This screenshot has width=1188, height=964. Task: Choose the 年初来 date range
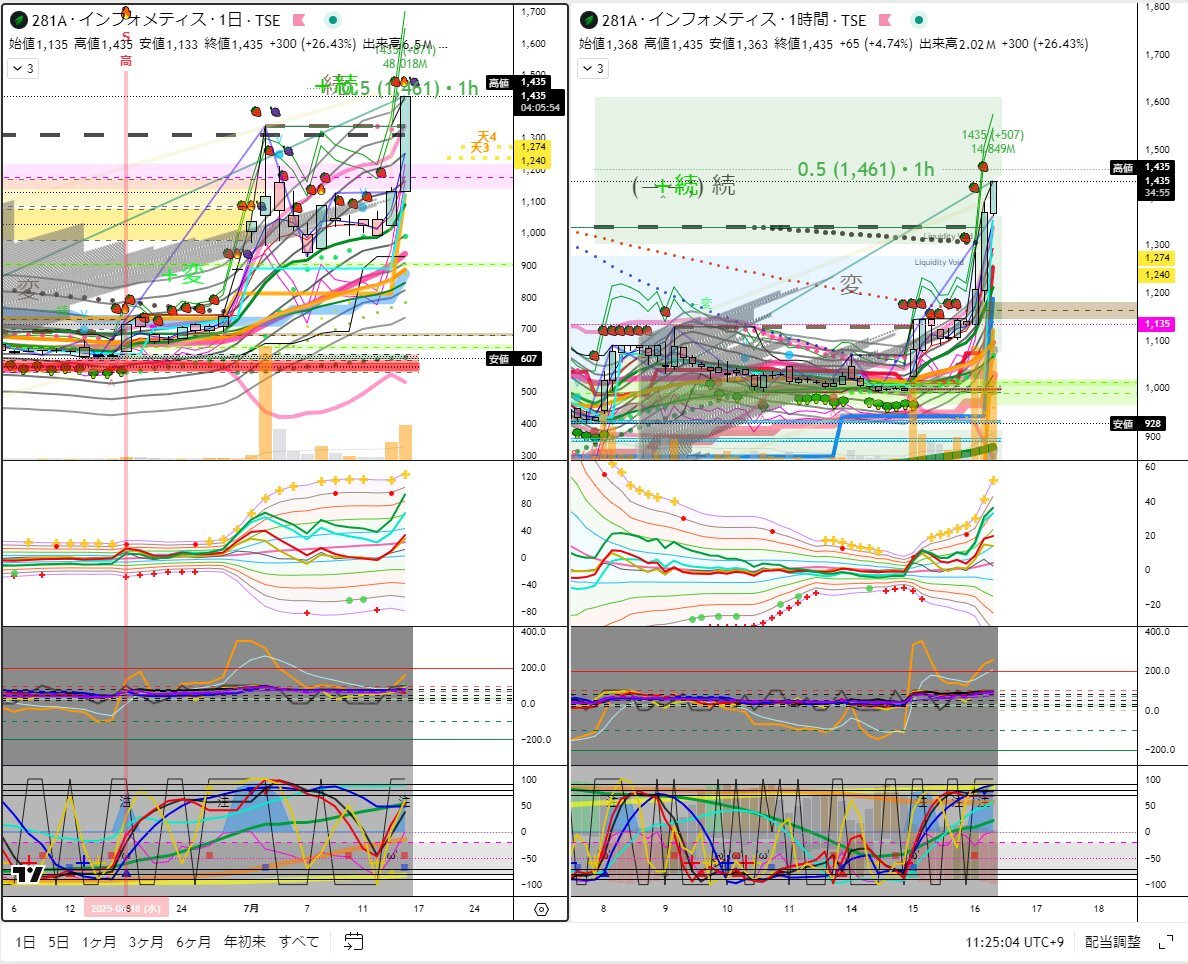245,942
